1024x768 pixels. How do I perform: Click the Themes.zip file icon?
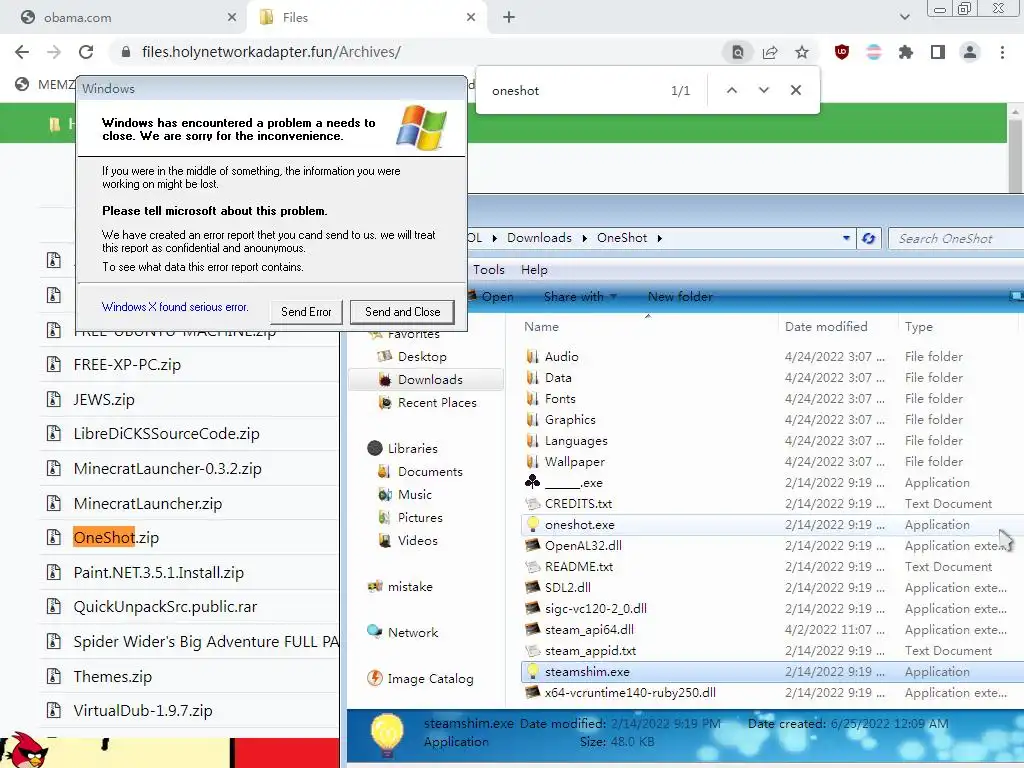[x=54, y=677]
